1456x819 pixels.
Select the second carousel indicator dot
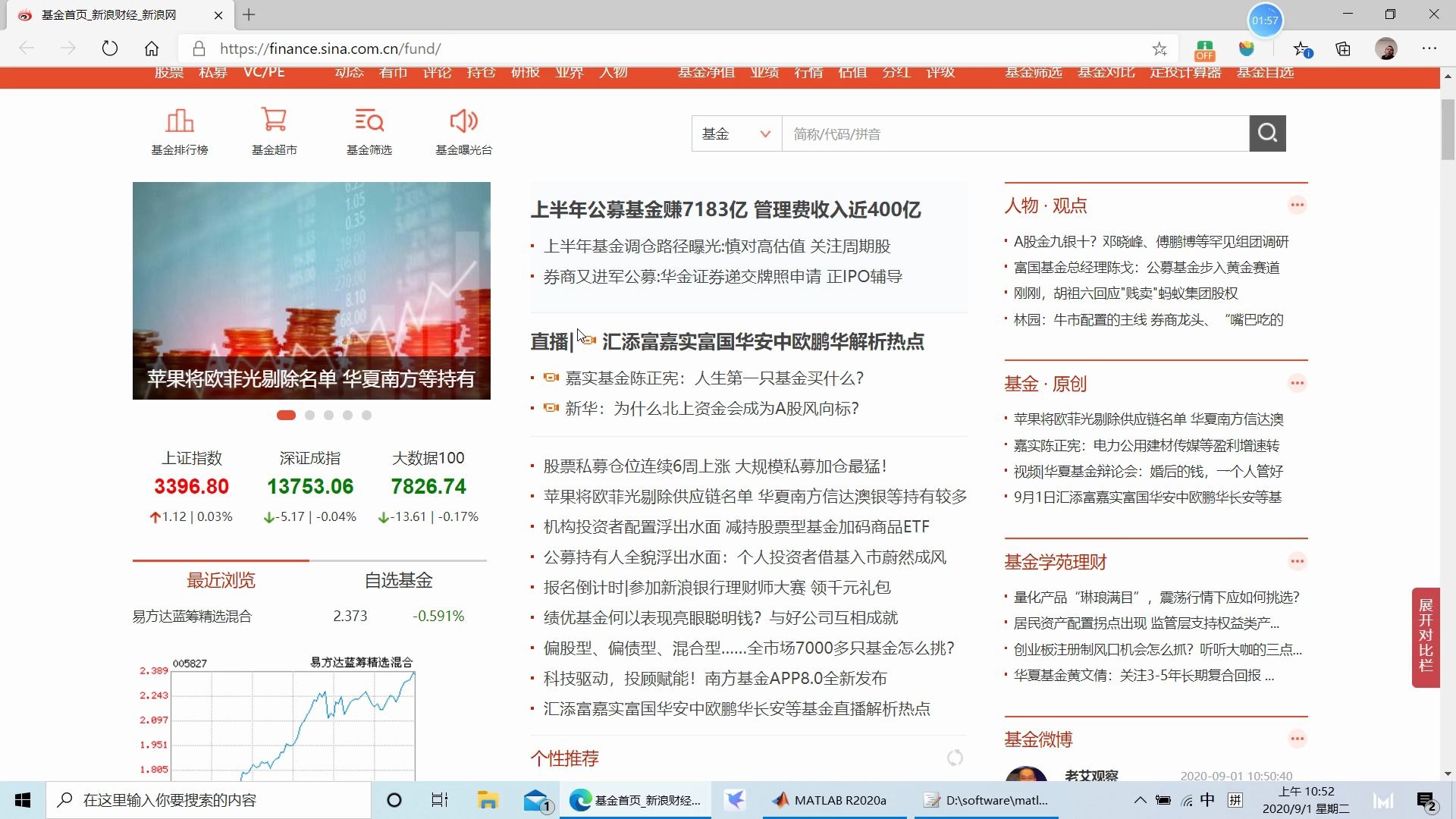coord(309,415)
